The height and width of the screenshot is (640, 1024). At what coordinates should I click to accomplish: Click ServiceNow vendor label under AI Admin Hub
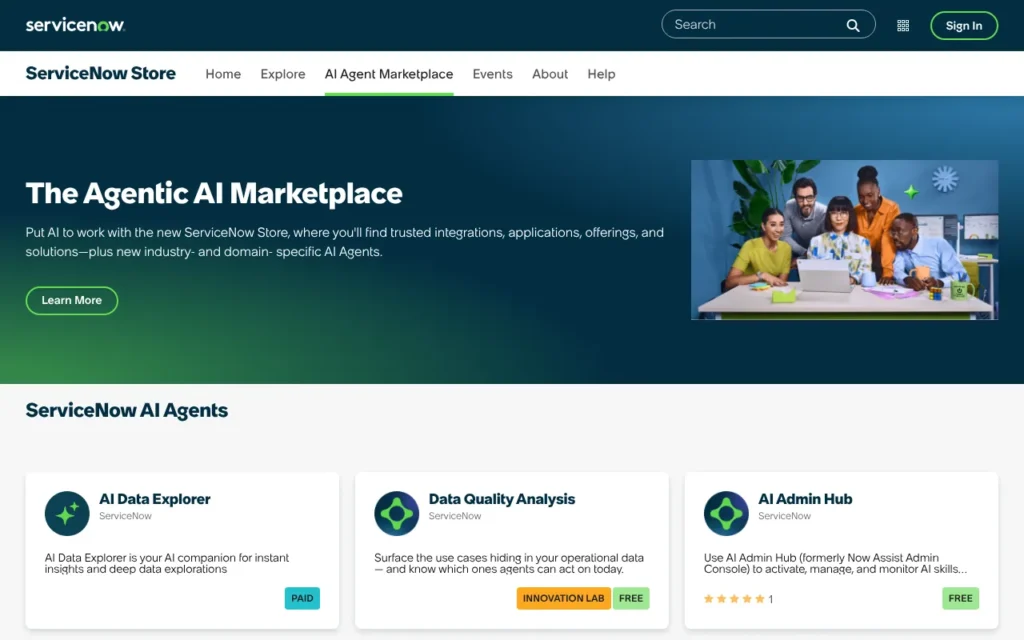pos(784,516)
